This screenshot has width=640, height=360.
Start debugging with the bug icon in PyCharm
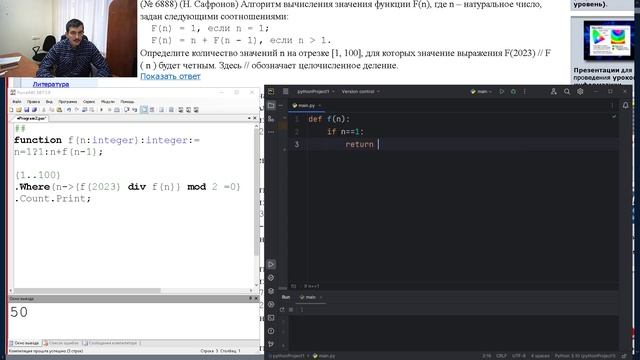[x=513, y=91]
